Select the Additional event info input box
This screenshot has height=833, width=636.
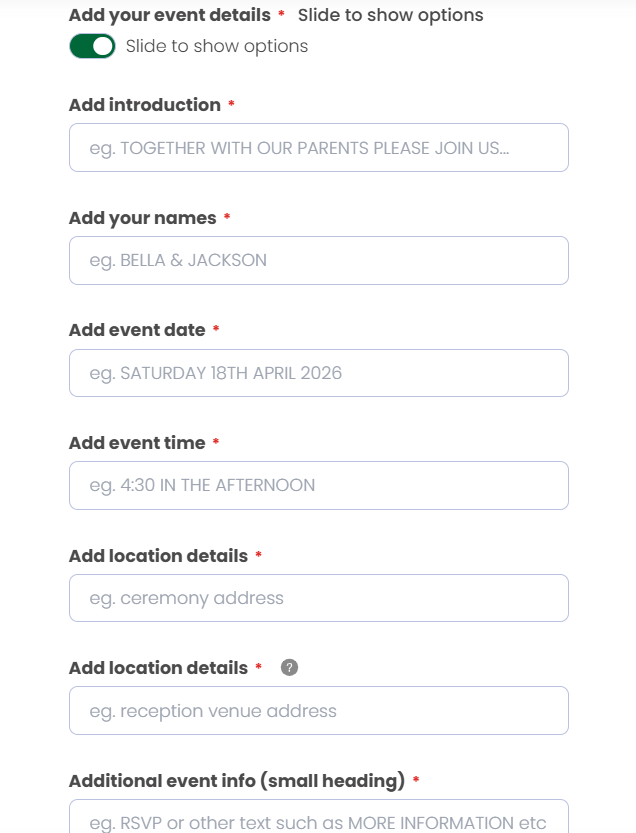[x=318, y=818]
